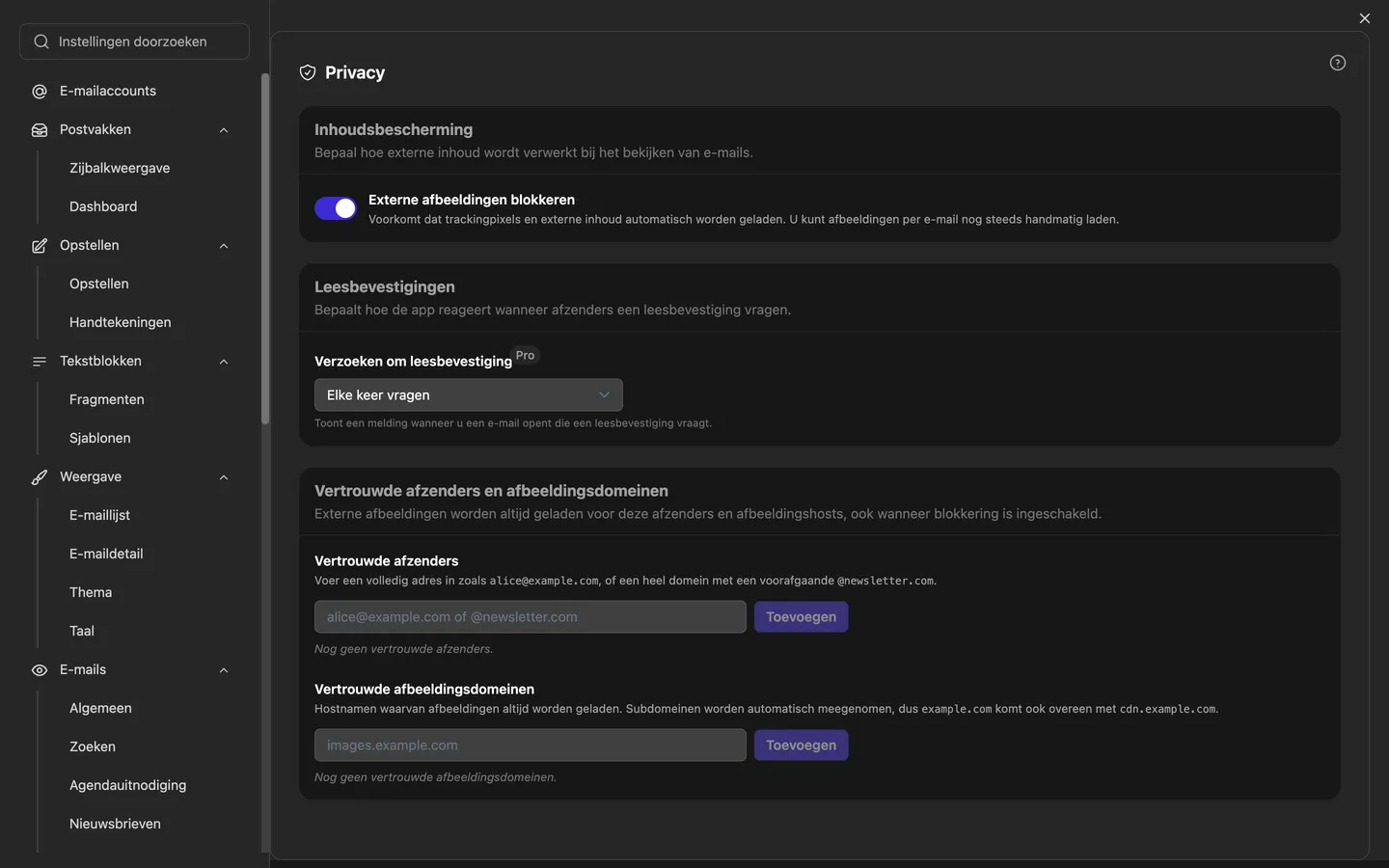Open the Elke keer vragen dropdown

click(x=469, y=395)
